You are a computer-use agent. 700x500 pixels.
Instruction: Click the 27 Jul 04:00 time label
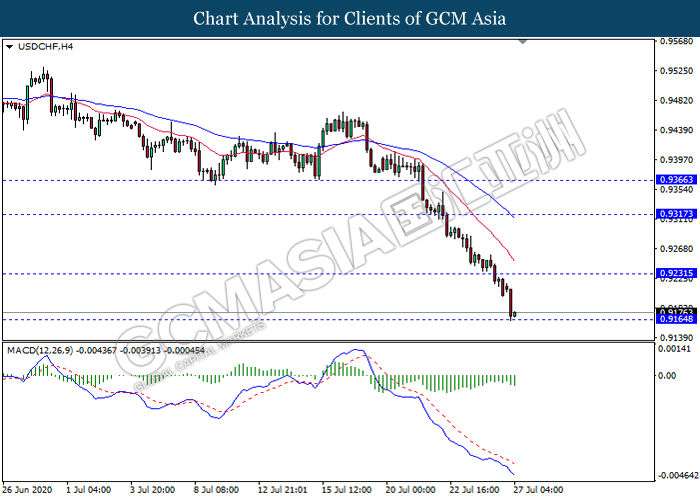click(x=538, y=490)
